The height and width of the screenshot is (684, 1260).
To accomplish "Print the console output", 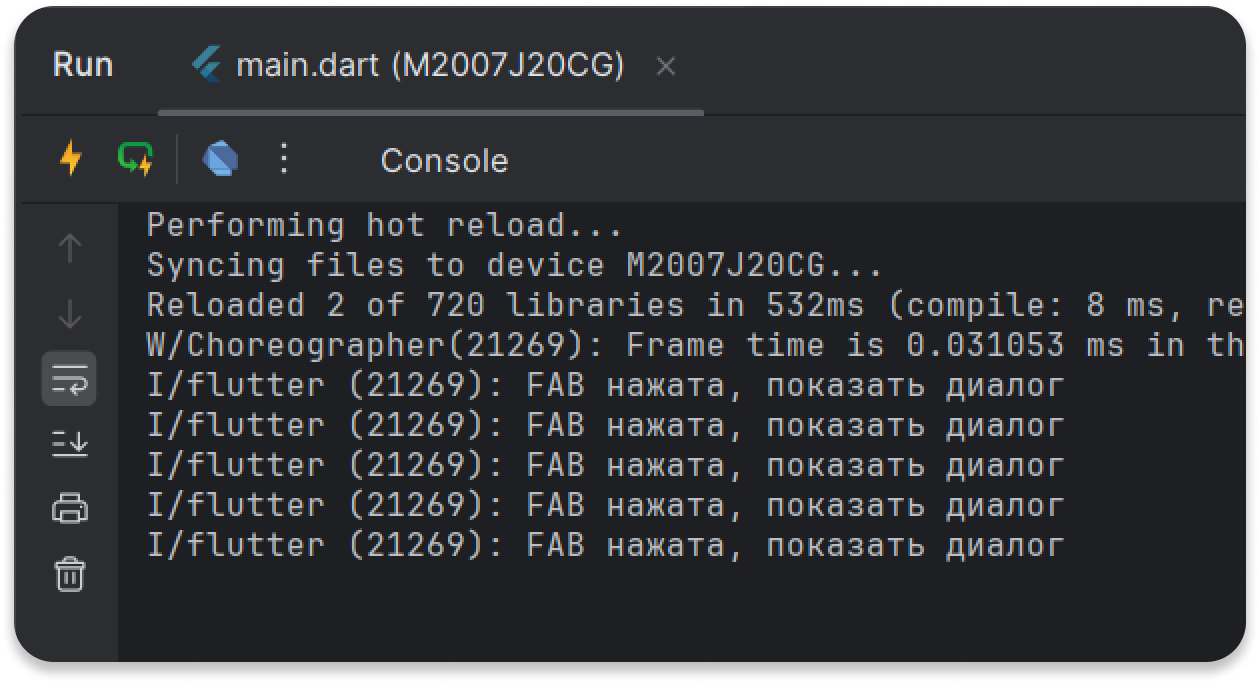I will click(x=70, y=509).
